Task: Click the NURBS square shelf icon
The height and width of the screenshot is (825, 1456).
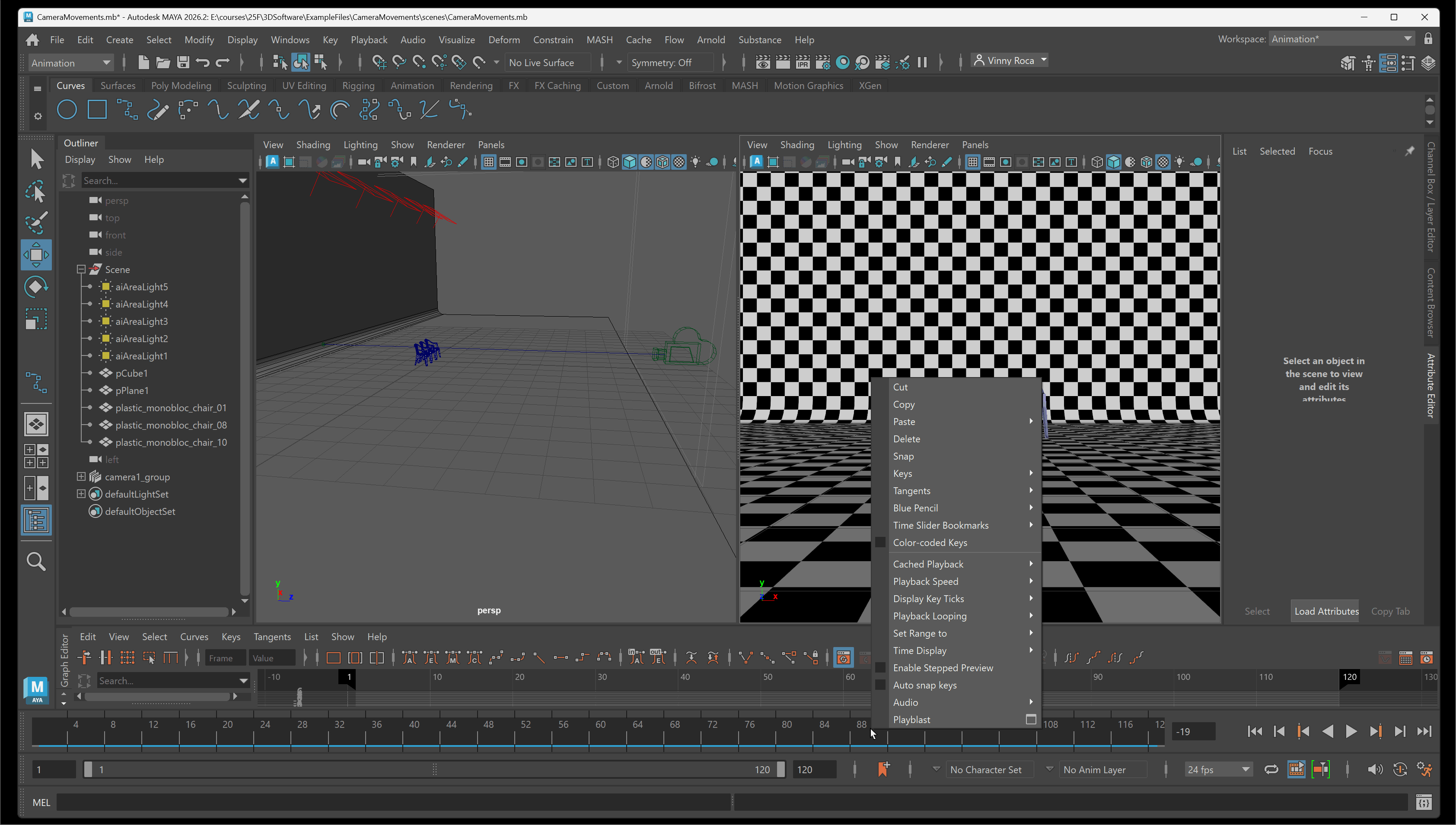Action: [97, 109]
